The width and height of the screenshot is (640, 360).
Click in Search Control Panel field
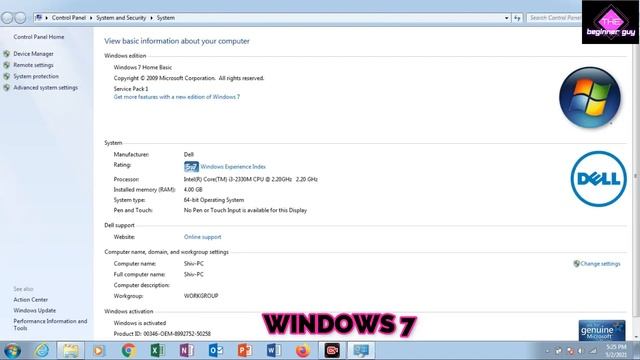point(554,18)
